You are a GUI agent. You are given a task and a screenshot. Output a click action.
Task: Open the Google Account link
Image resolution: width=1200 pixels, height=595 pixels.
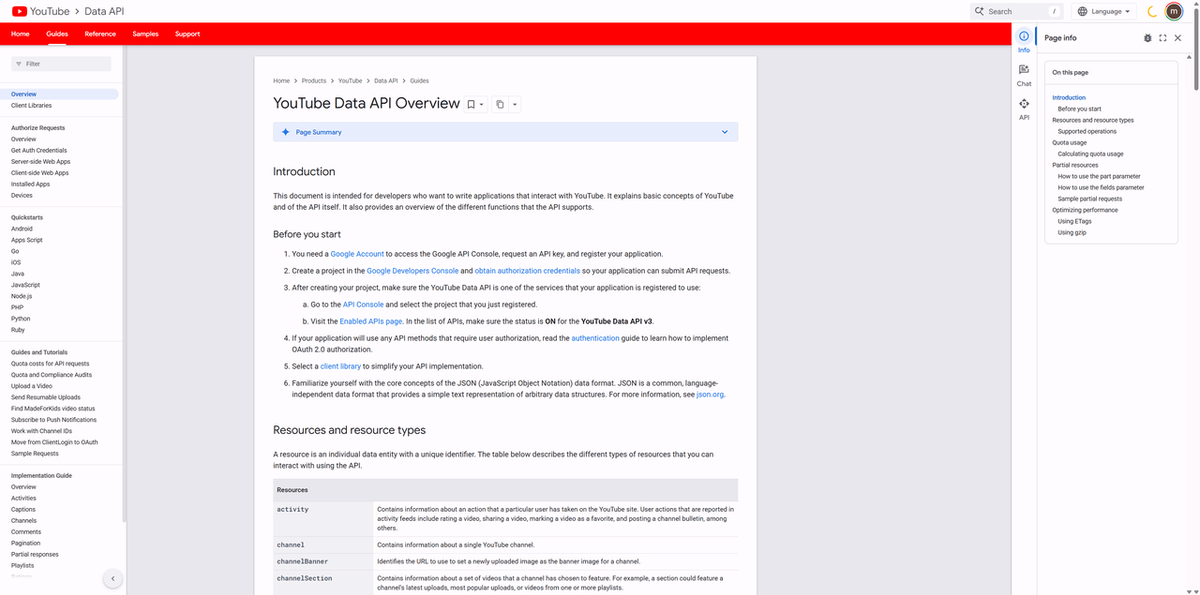pyautogui.click(x=357, y=254)
